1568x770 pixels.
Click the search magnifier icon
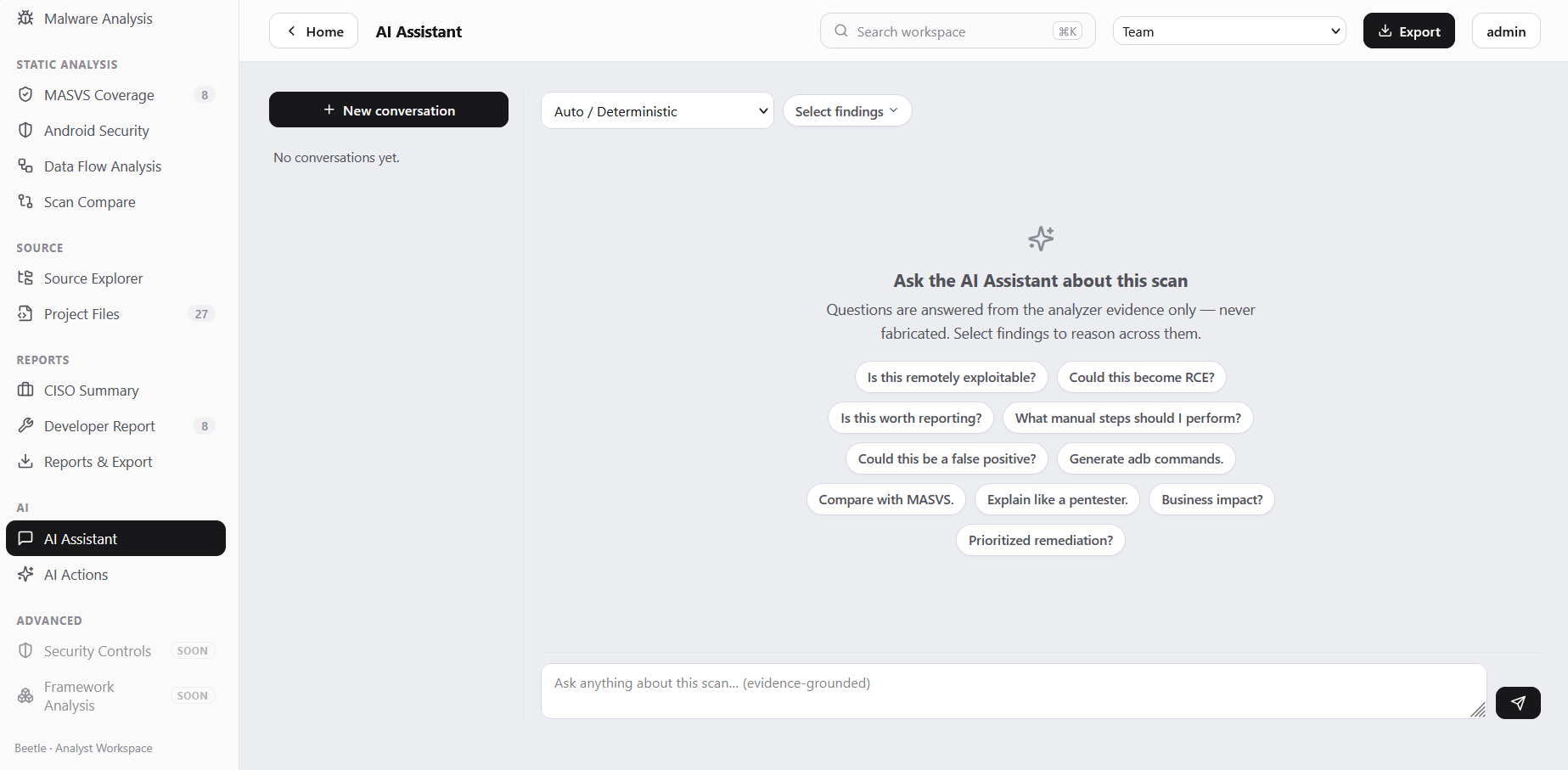pyautogui.click(x=841, y=31)
